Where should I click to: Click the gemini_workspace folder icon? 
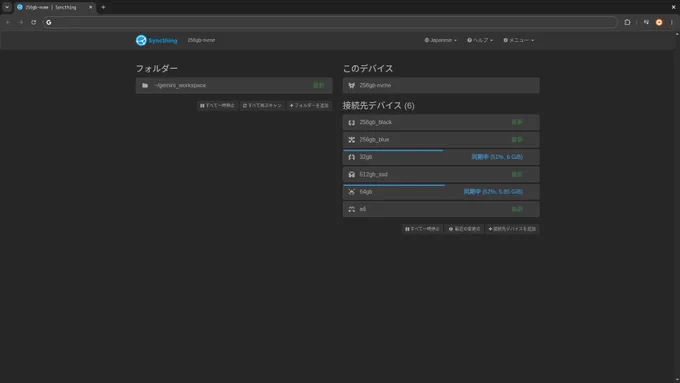[x=145, y=85]
